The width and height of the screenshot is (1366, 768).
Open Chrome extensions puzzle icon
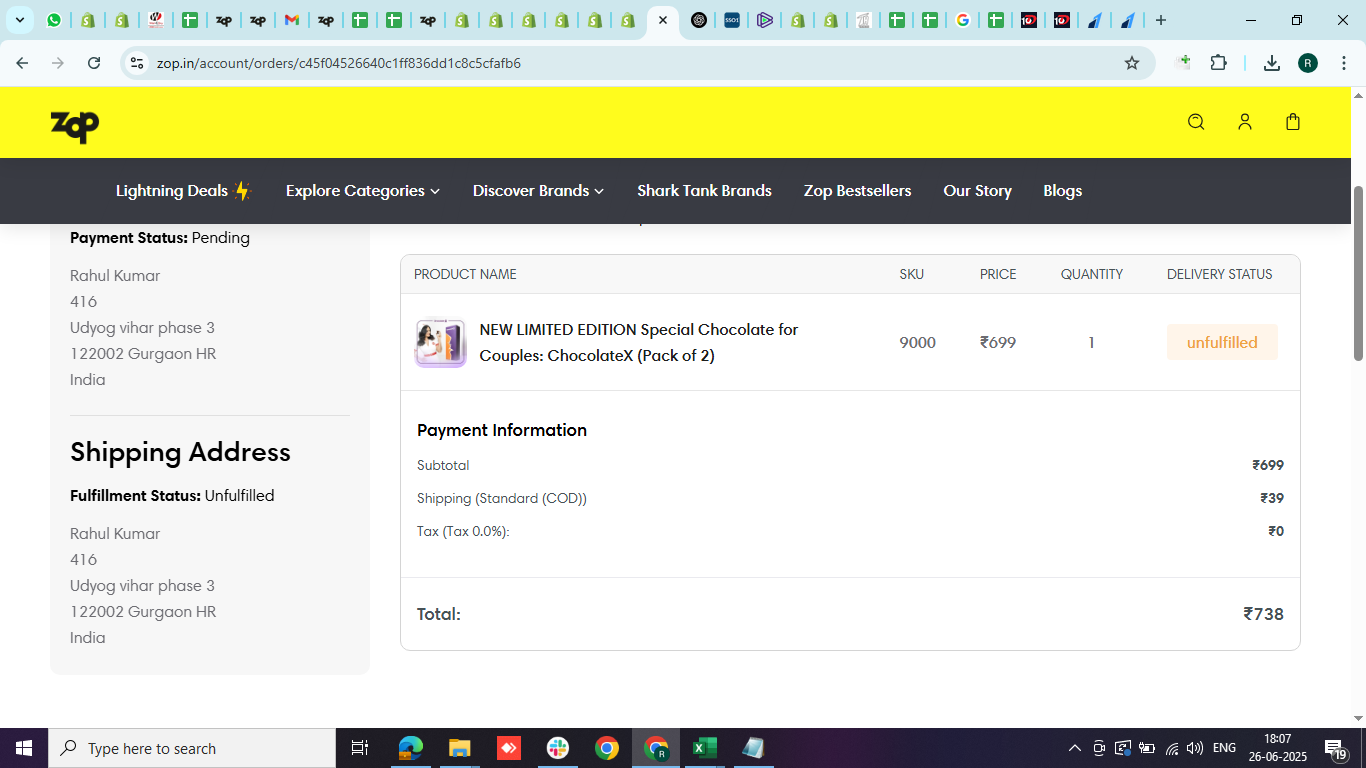pyautogui.click(x=1218, y=63)
